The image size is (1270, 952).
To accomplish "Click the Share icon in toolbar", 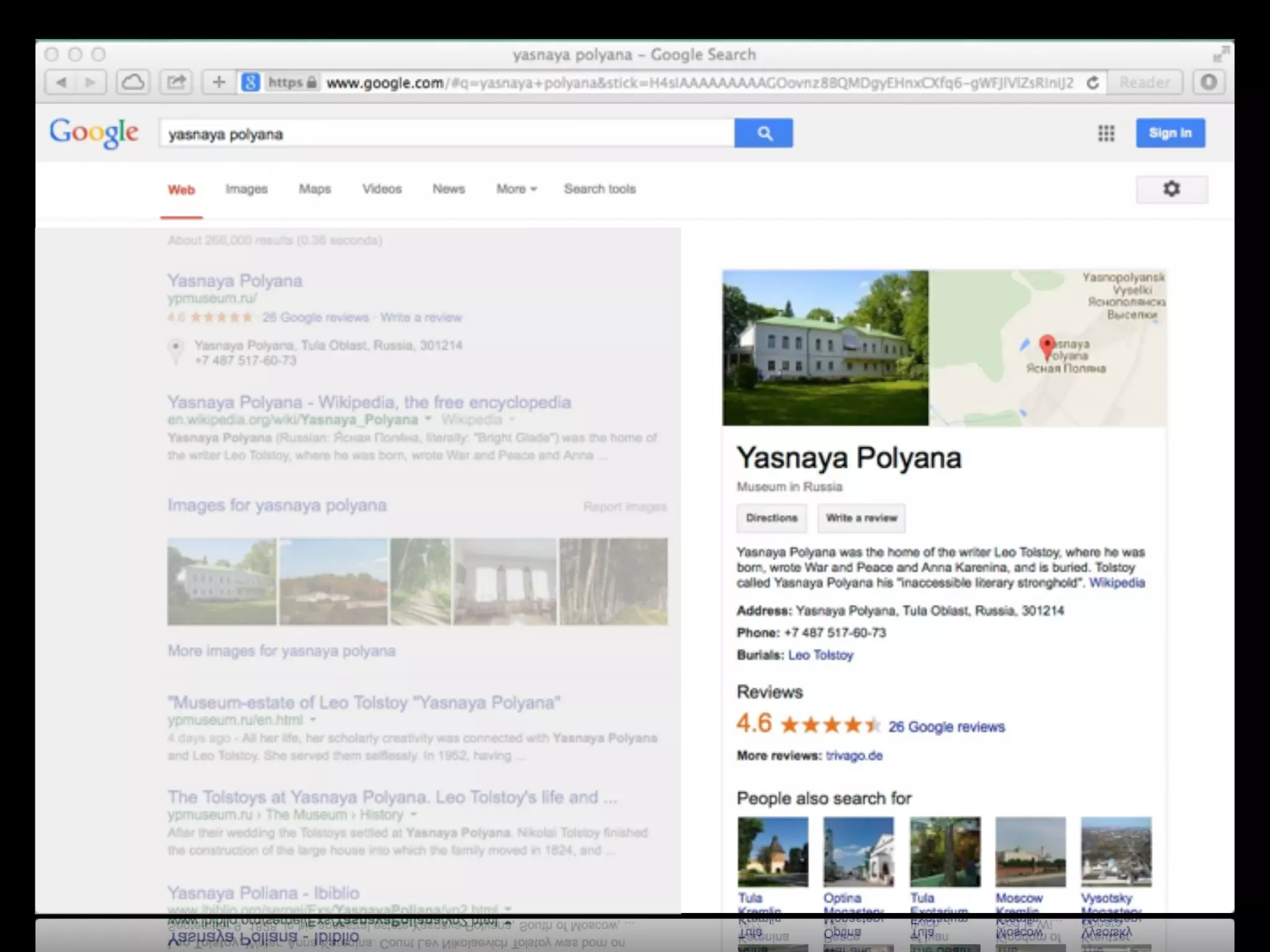I will [x=177, y=82].
